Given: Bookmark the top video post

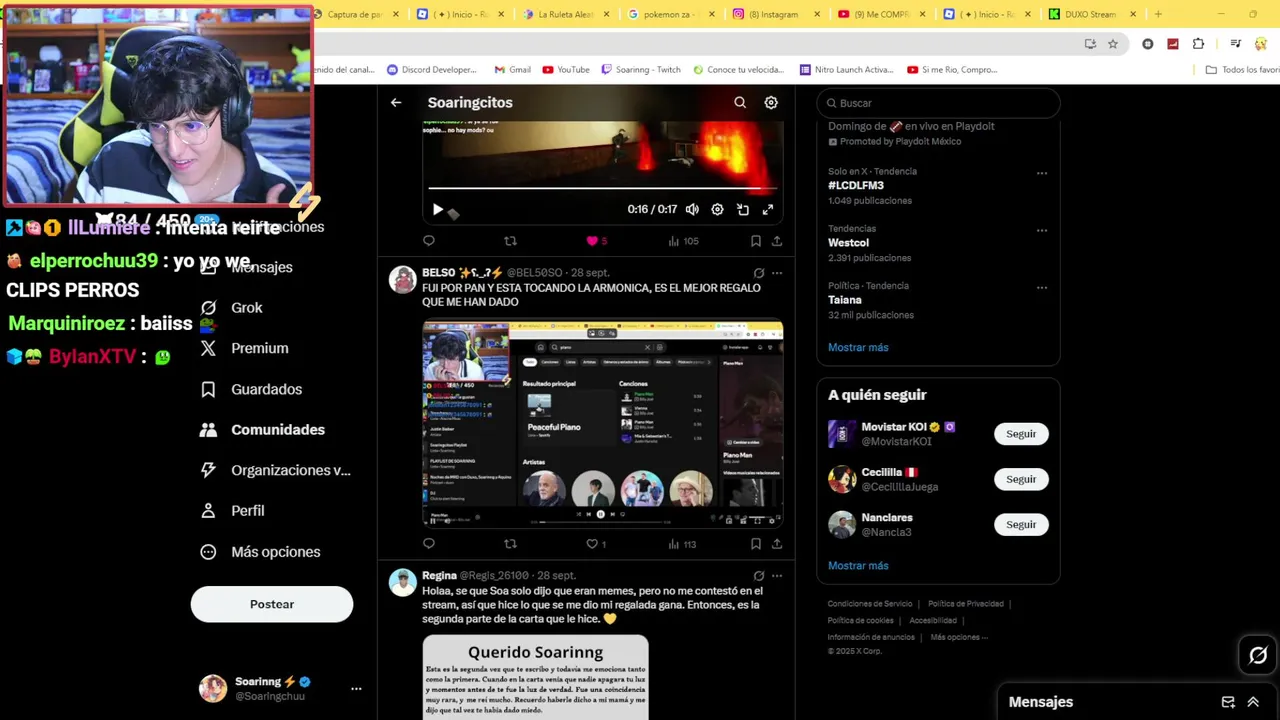Looking at the screenshot, I should point(756,241).
